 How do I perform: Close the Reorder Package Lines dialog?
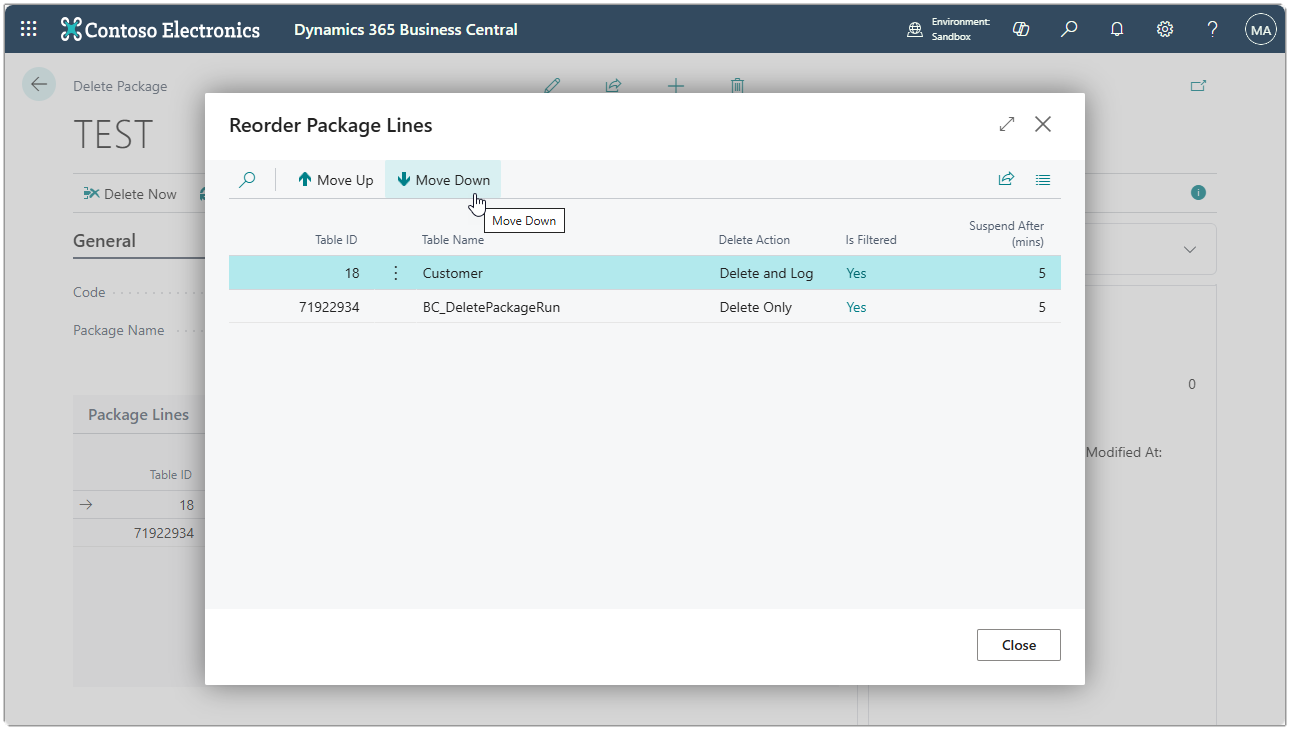point(1018,644)
